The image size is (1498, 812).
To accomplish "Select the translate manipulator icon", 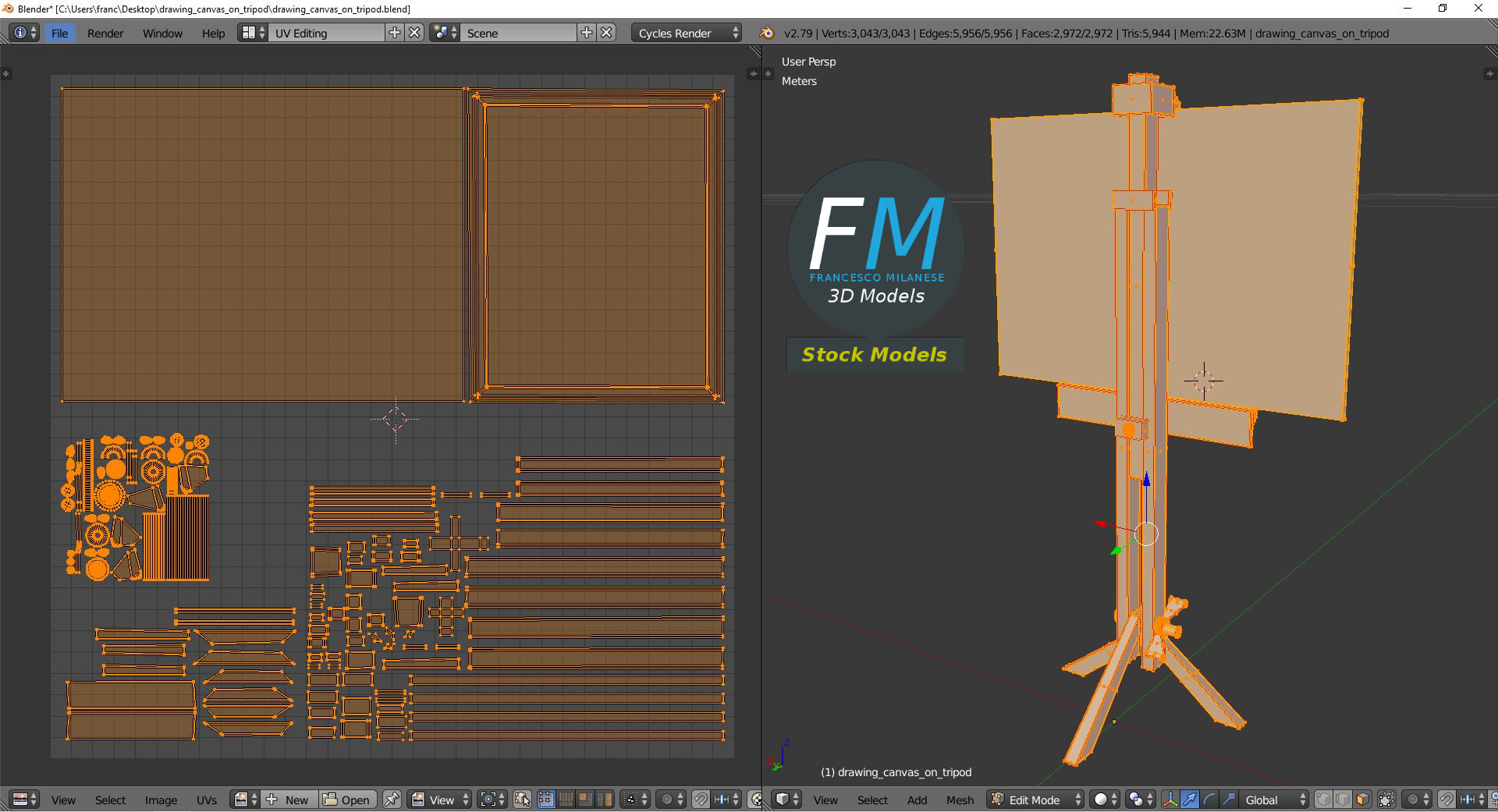I will pyautogui.click(x=1190, y=800).
